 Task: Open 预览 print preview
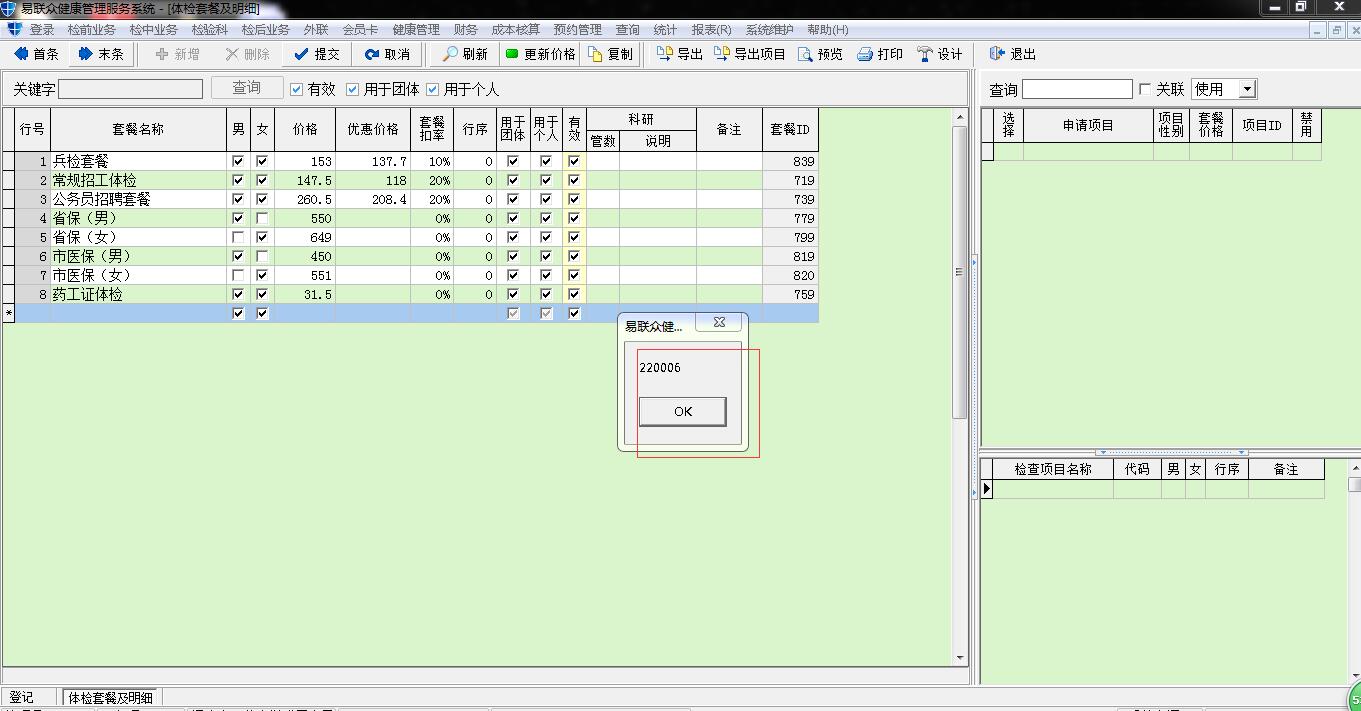tap(820, 54)
